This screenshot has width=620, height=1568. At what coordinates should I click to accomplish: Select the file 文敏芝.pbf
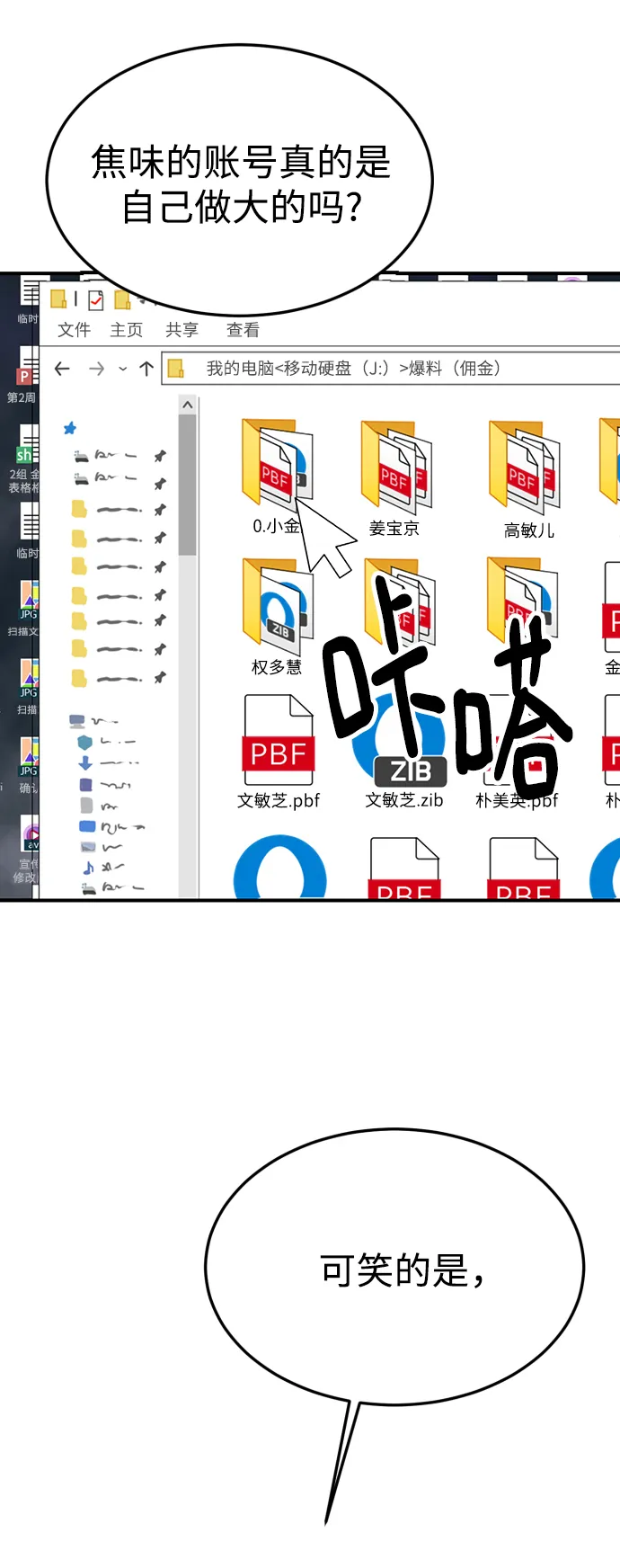tap(279, 752)
